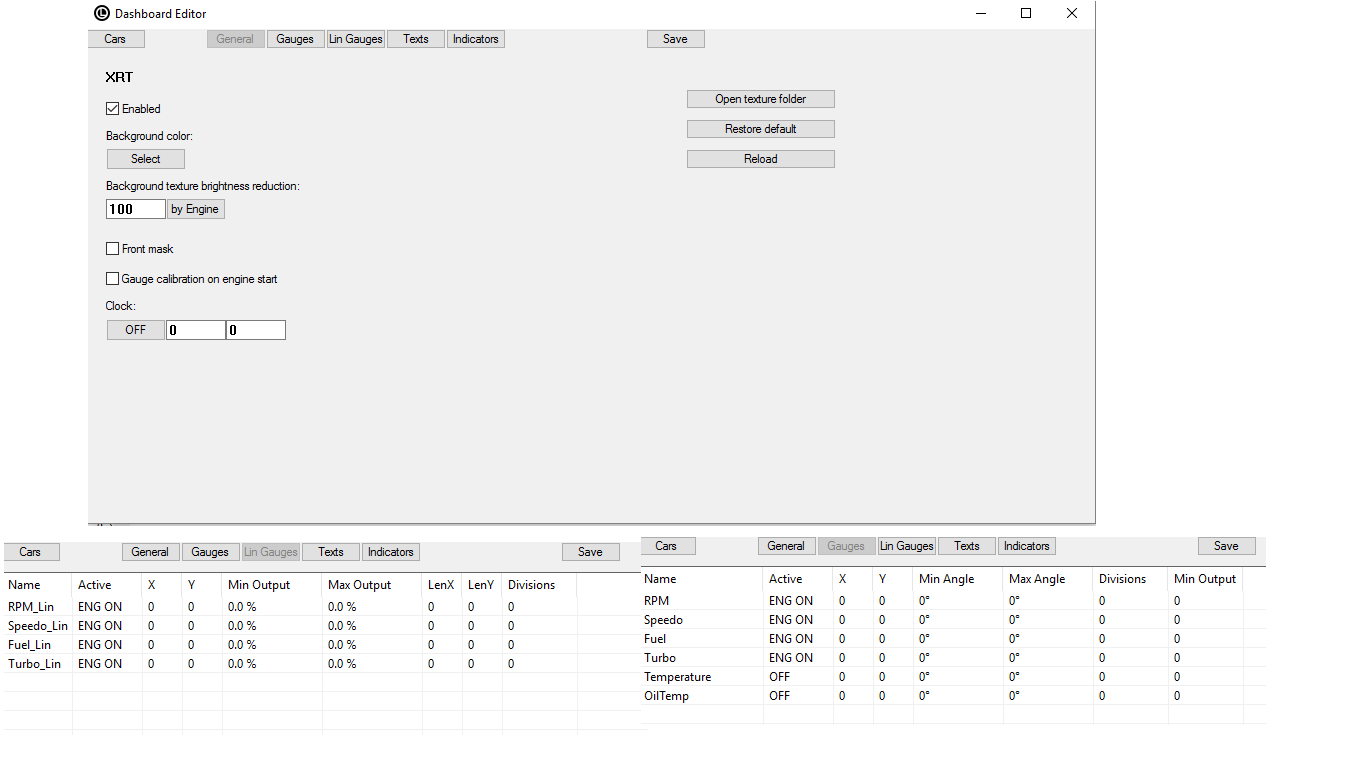Click the Dashboard Editor app icon in title bar
The height and width of the screenshot is (768, 1366).
[x=101, y=13]
